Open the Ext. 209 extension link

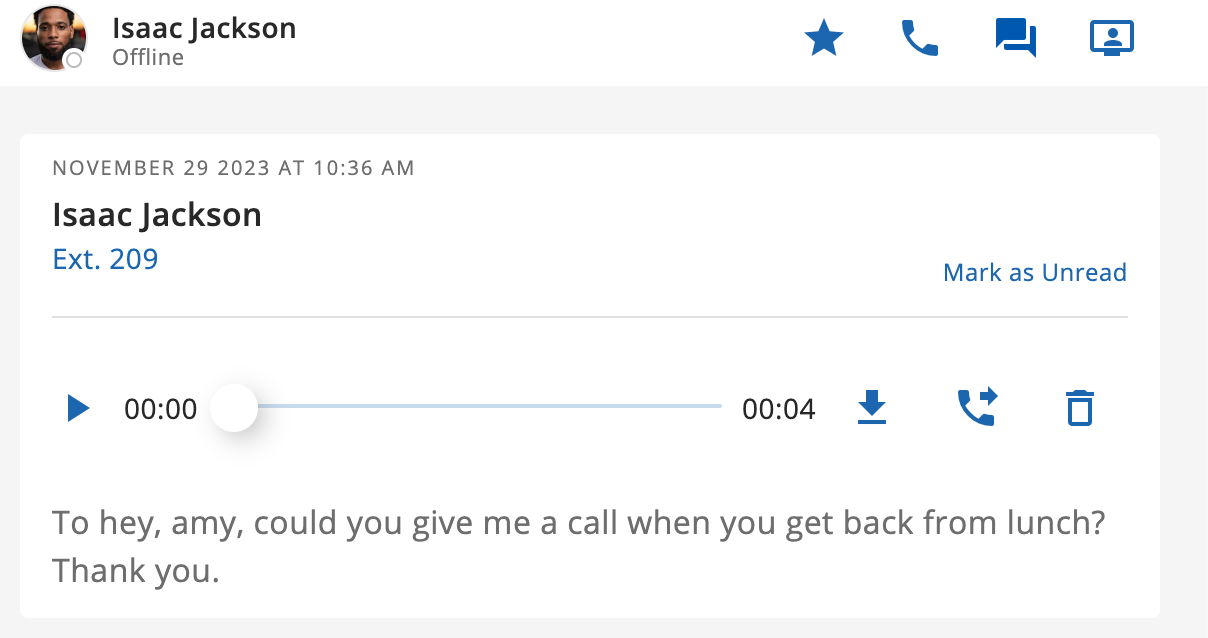(105, 259)
